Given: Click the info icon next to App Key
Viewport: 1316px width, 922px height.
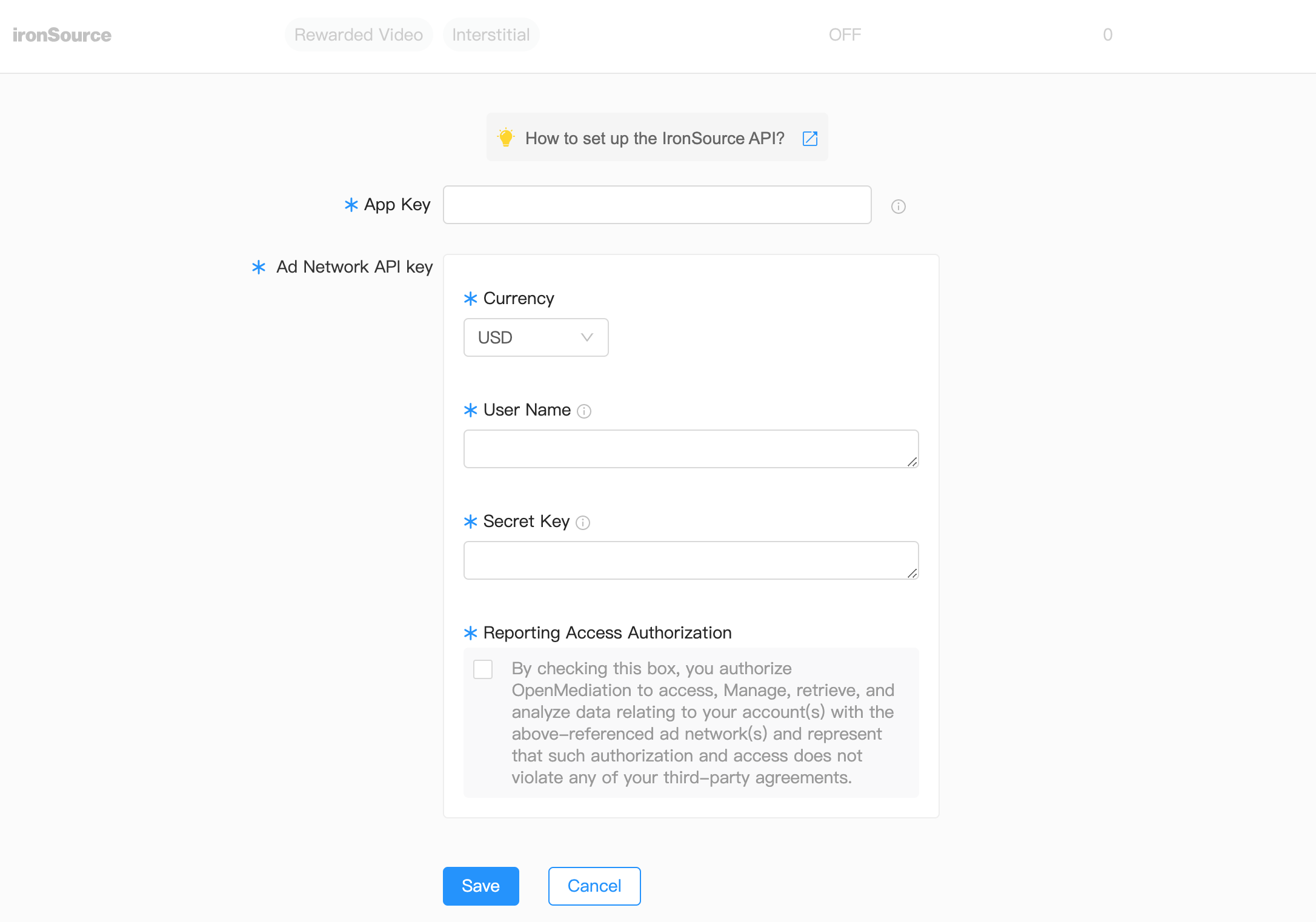Looking at the screenshot, I should (x=898, y=207).
